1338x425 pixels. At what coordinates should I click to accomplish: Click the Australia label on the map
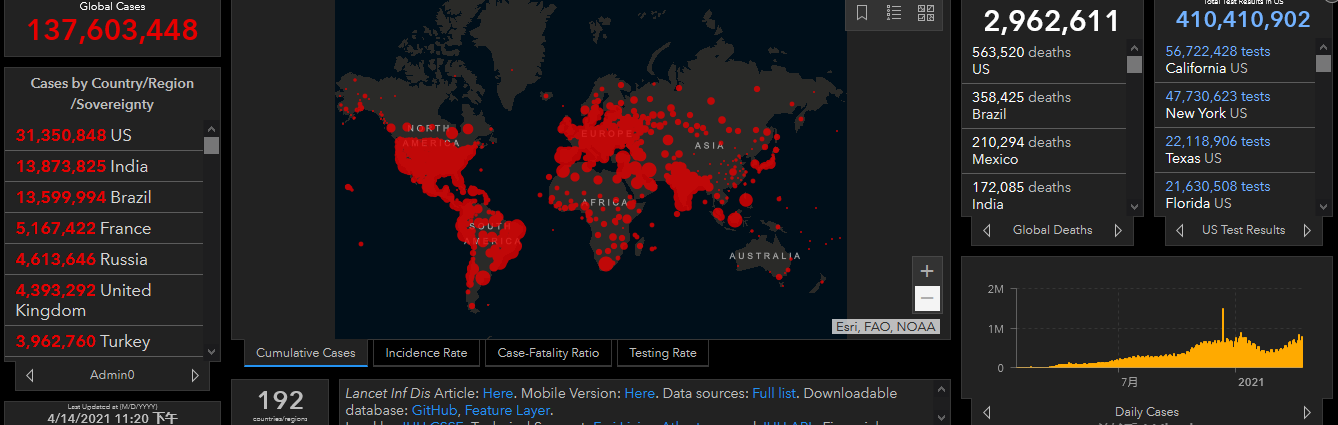coord(764,256)
